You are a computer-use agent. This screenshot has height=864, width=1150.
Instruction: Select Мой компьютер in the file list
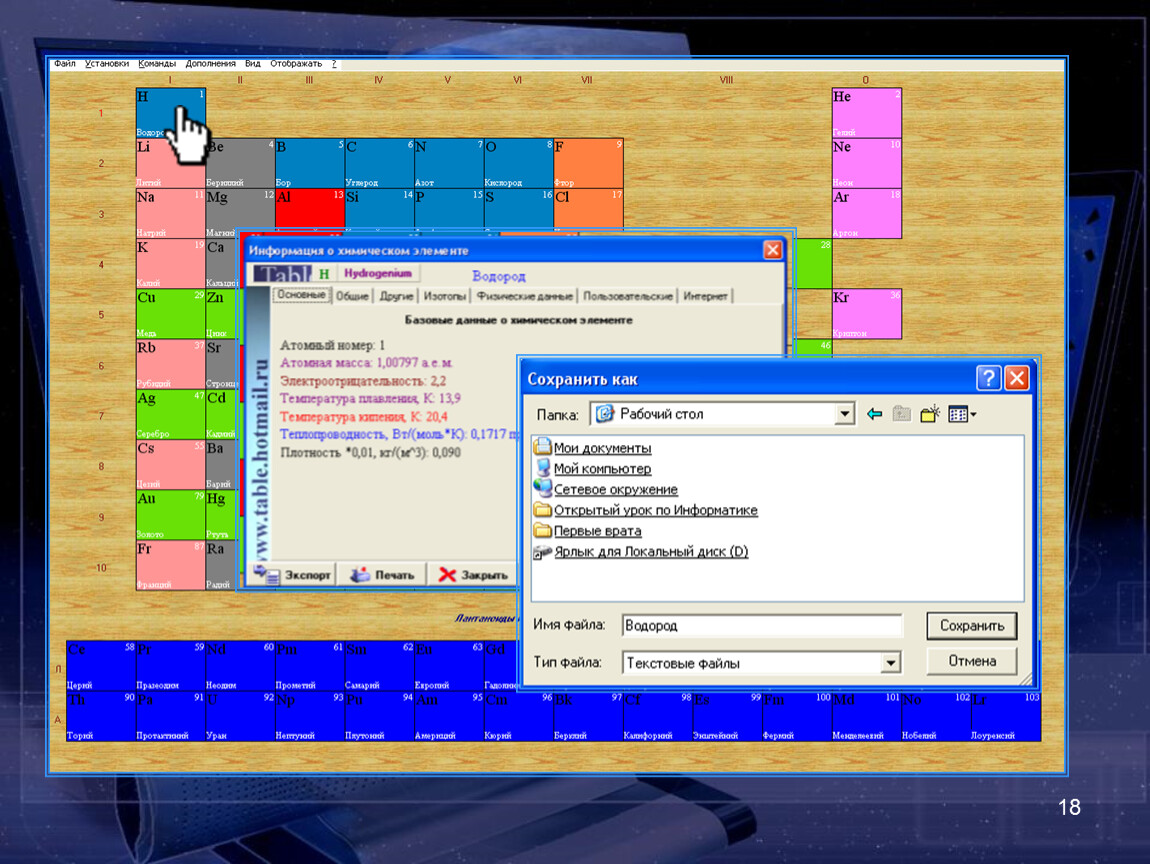(602, 469)
